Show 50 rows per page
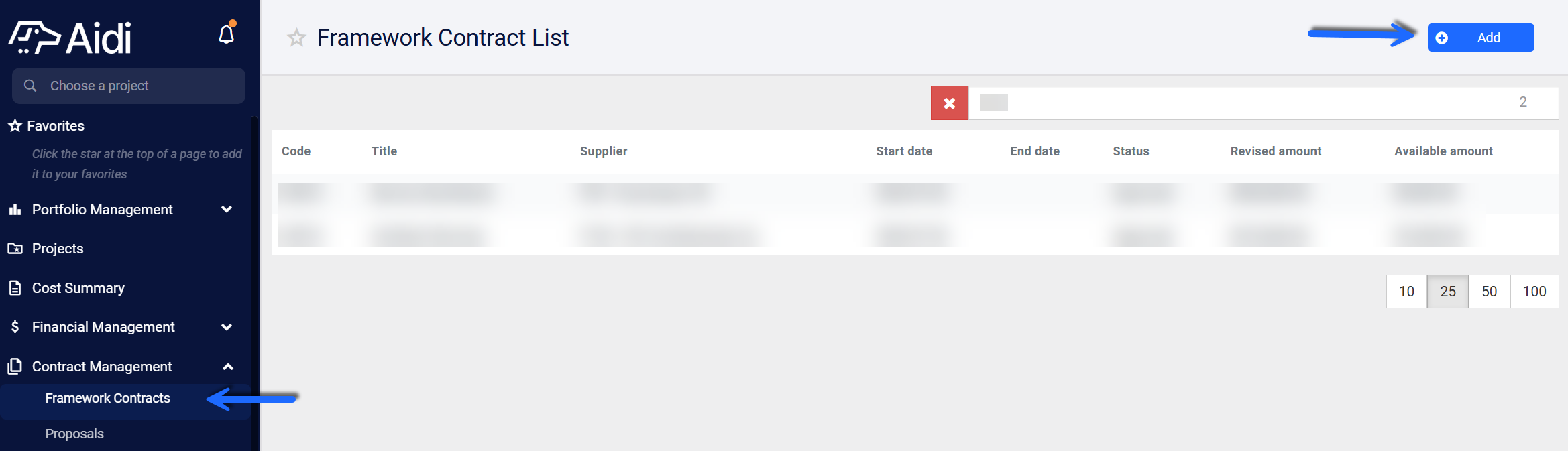Image resolution: width=1568 pixels, height=451 pixels. (1490, 292)
